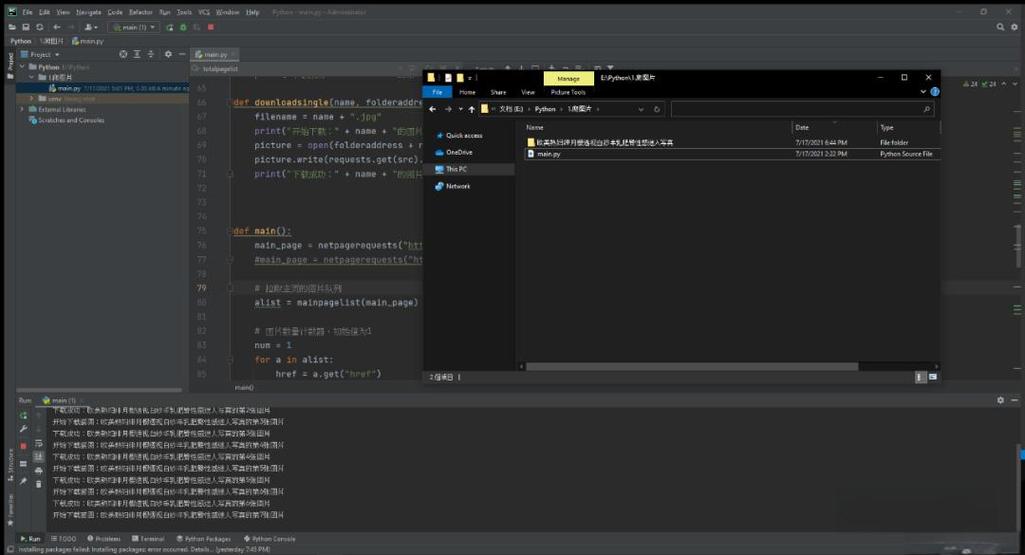This screenshot has height=555, width=1025.
Task: Click the Collapse All icon in the Project panel
Action: (x=151, y=54)
